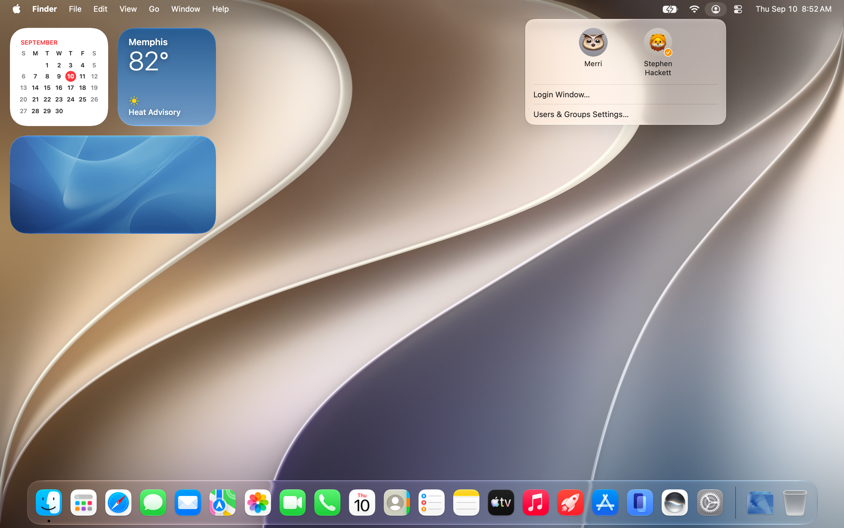Open the Apple TV app in the Dock
Image resolution: width=844 pixels, height=528 pixels.
(501, 502)
